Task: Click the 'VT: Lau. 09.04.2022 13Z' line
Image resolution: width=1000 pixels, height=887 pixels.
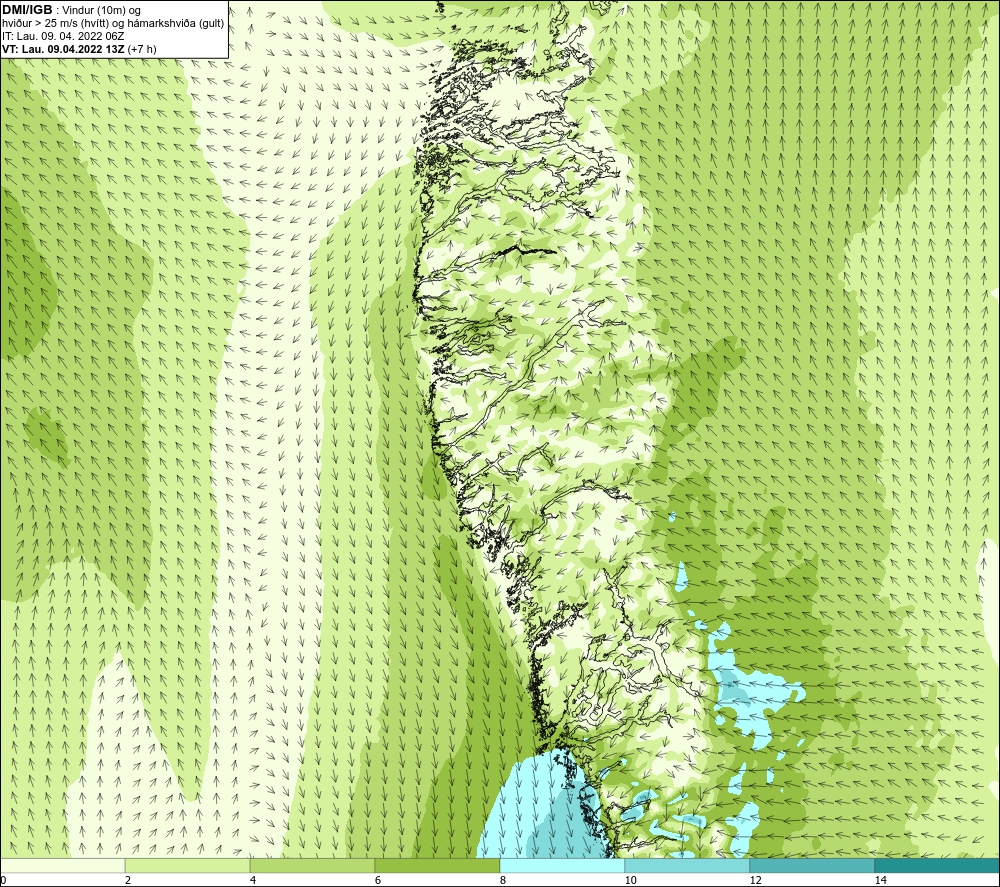Action: pyautogui.click(x=64, y=49)
